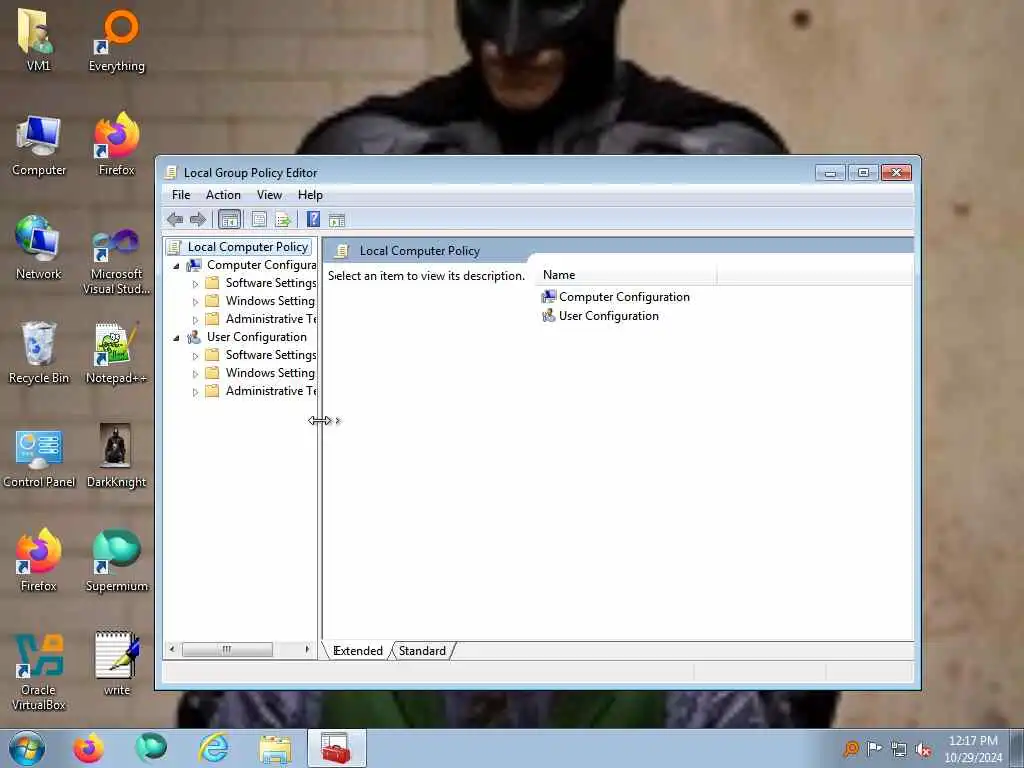This screenshot has width=1024, height=768.
Task: Click the Action Center flag tray icon
Action: [874, 748]
